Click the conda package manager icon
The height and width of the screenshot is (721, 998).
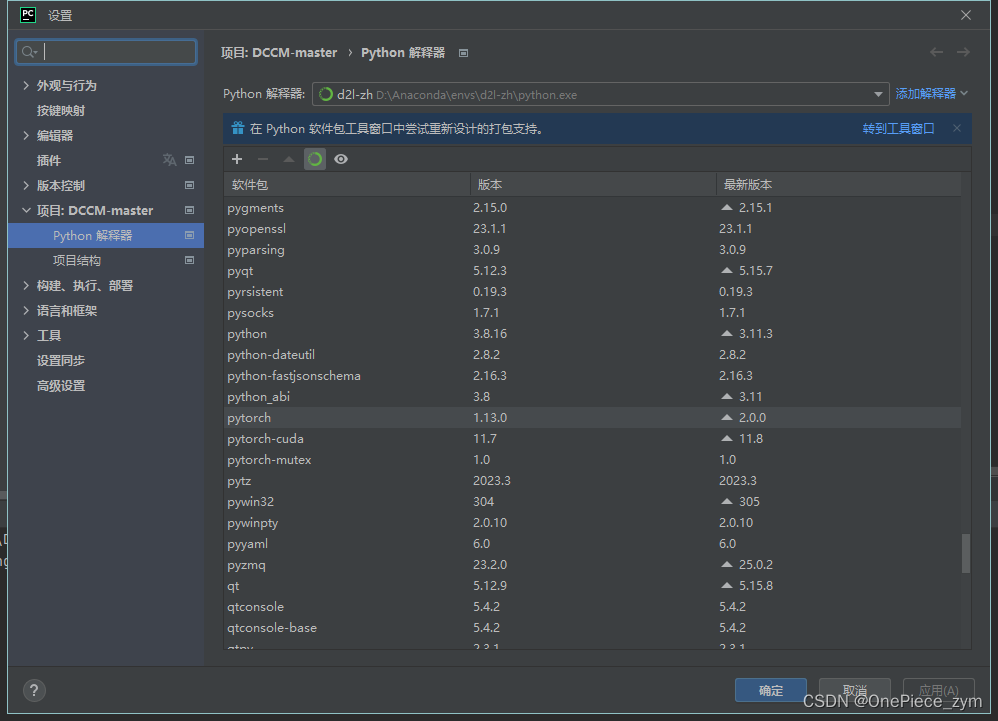click(315, 159)
